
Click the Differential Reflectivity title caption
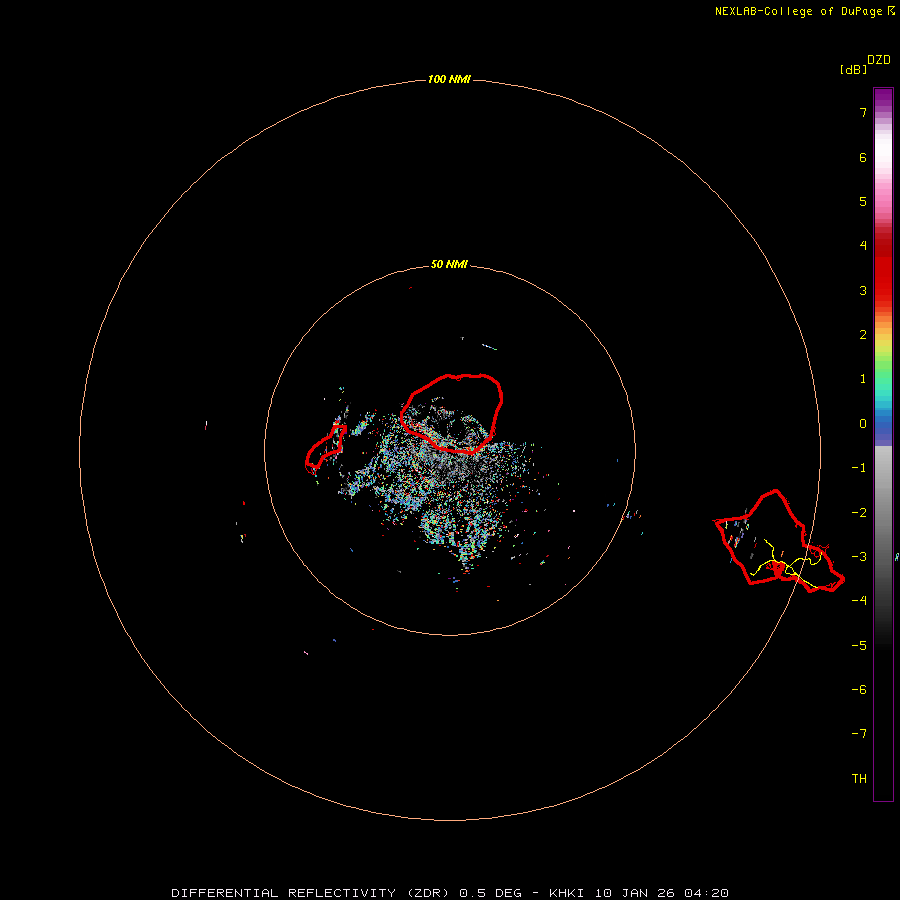click(450, 893)
